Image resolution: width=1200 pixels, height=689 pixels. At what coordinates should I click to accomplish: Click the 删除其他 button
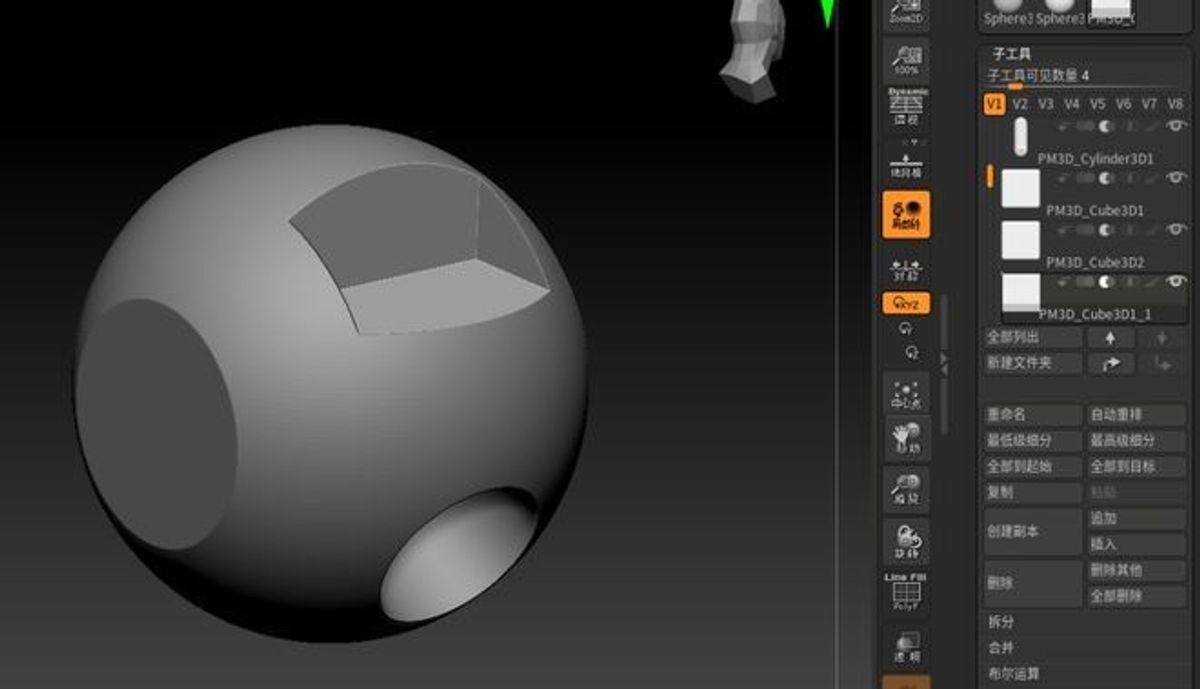tap(1136, 570)
